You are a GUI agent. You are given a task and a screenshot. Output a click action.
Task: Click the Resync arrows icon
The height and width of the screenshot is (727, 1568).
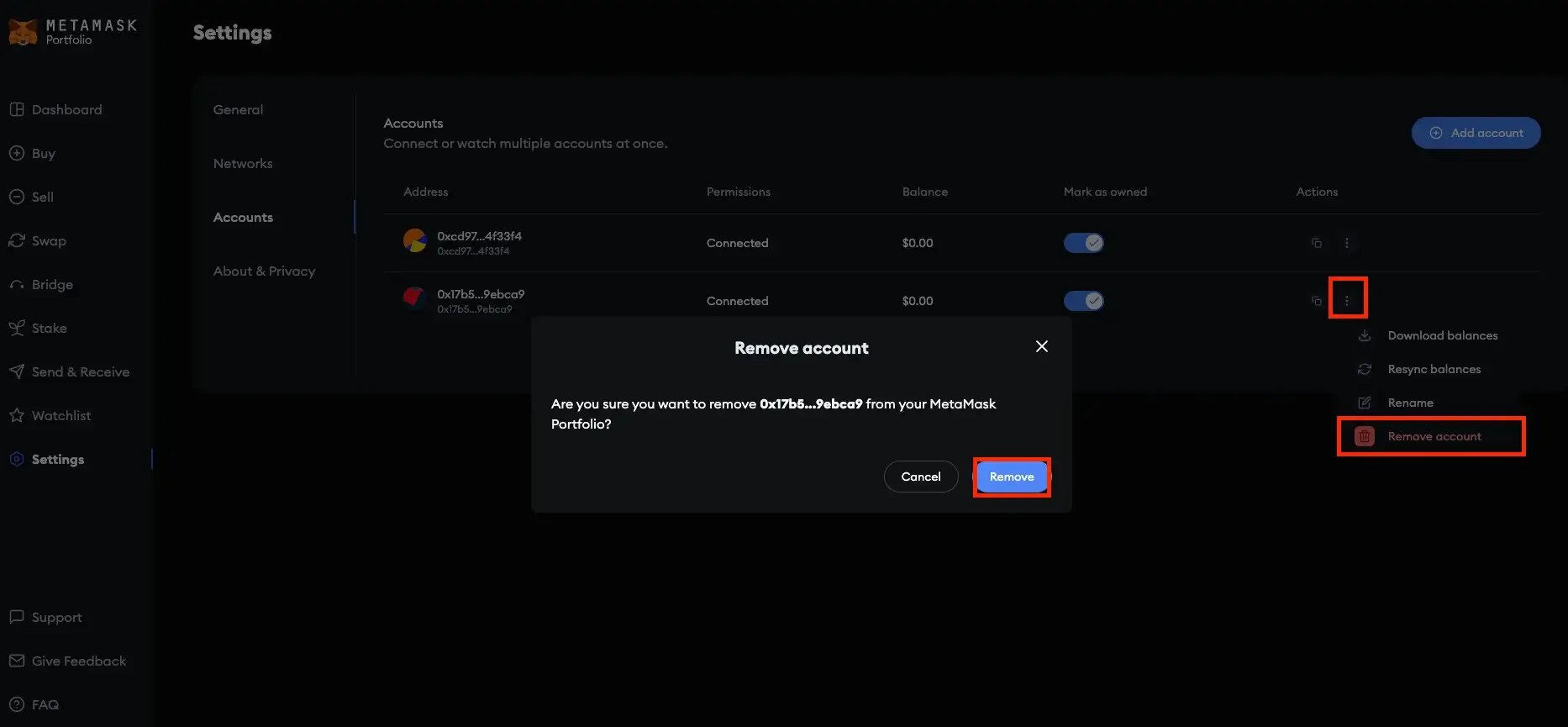click(x=1365, y=369)
